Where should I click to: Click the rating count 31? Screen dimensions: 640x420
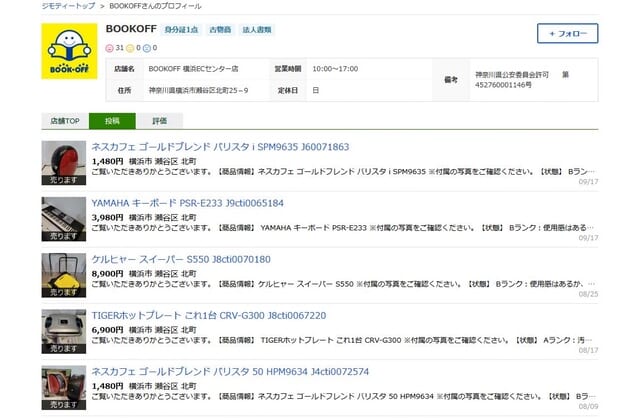[120, 48]
